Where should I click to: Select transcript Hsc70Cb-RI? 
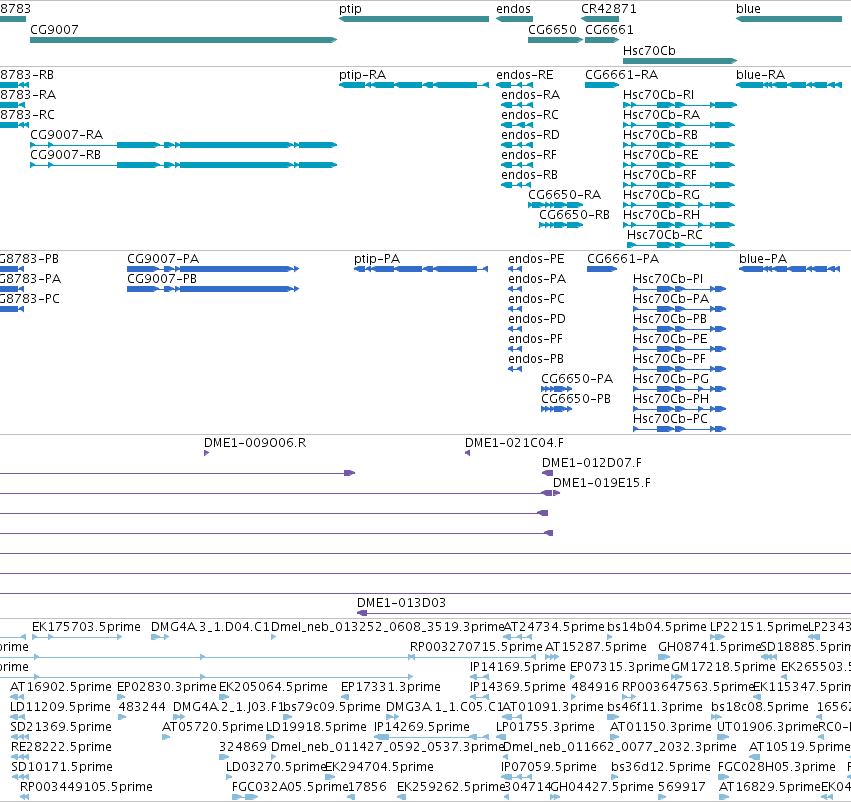point(679,105)
